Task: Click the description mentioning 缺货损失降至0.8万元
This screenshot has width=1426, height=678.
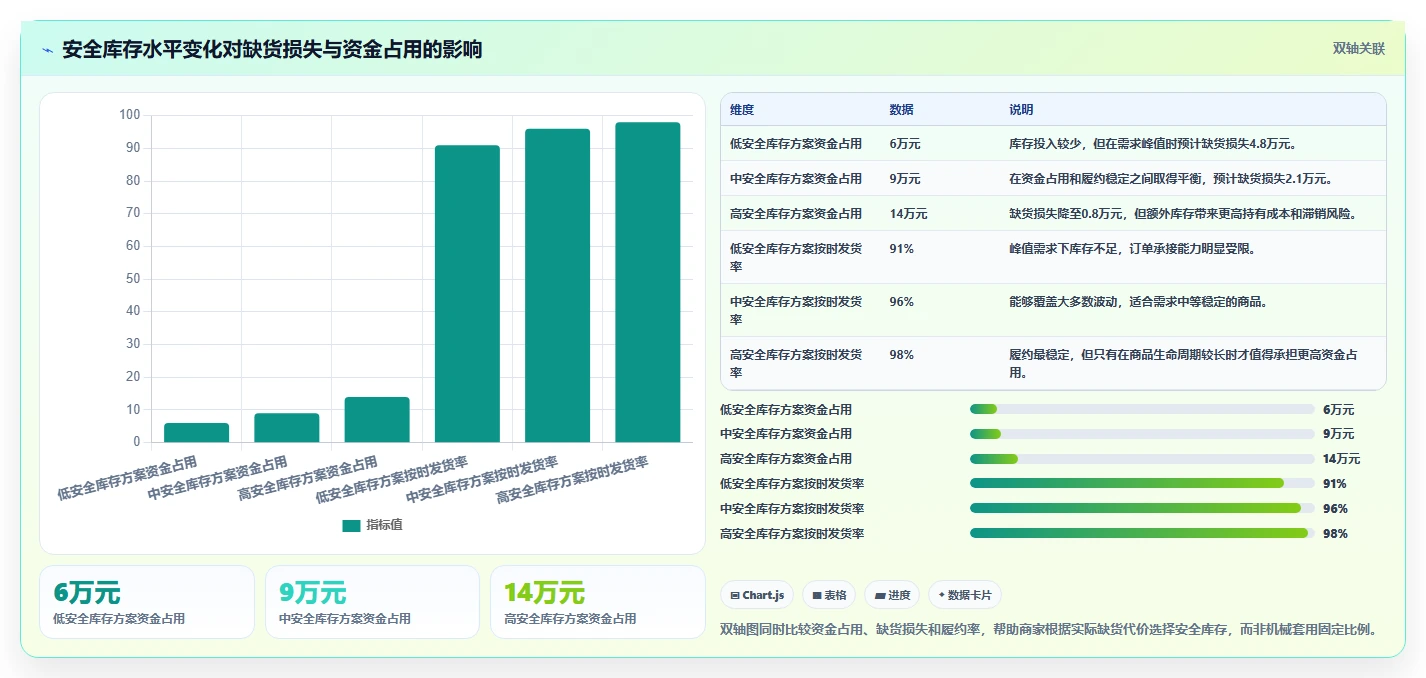Action: pos(1183,213)
